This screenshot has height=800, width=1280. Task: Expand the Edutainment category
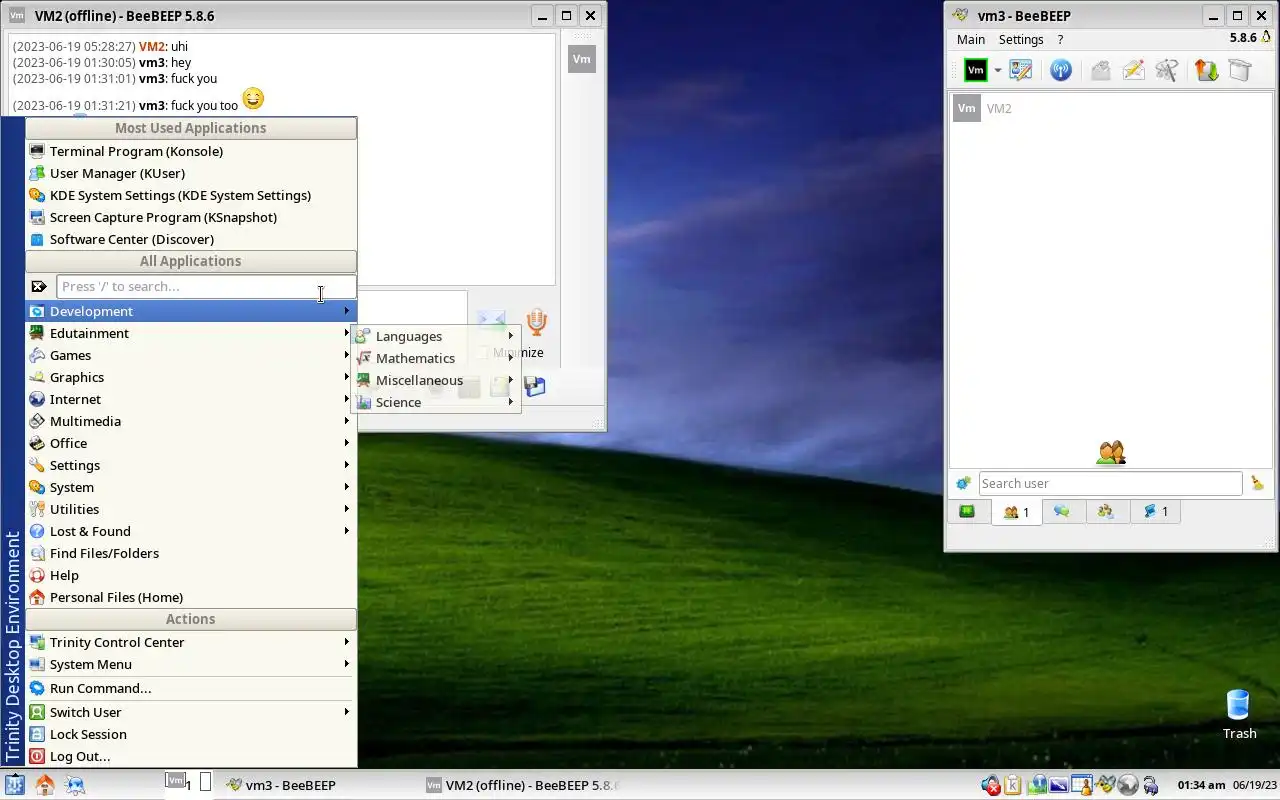tap(191, 333)
